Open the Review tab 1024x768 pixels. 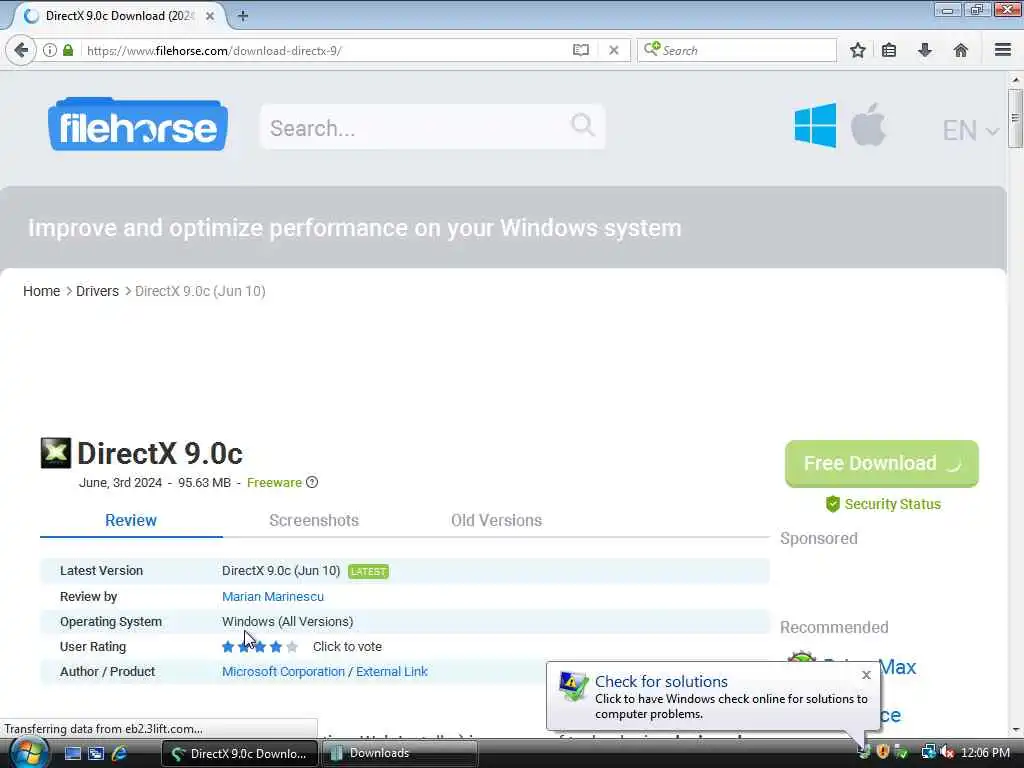pyautogui.click(x=131, y=520)
